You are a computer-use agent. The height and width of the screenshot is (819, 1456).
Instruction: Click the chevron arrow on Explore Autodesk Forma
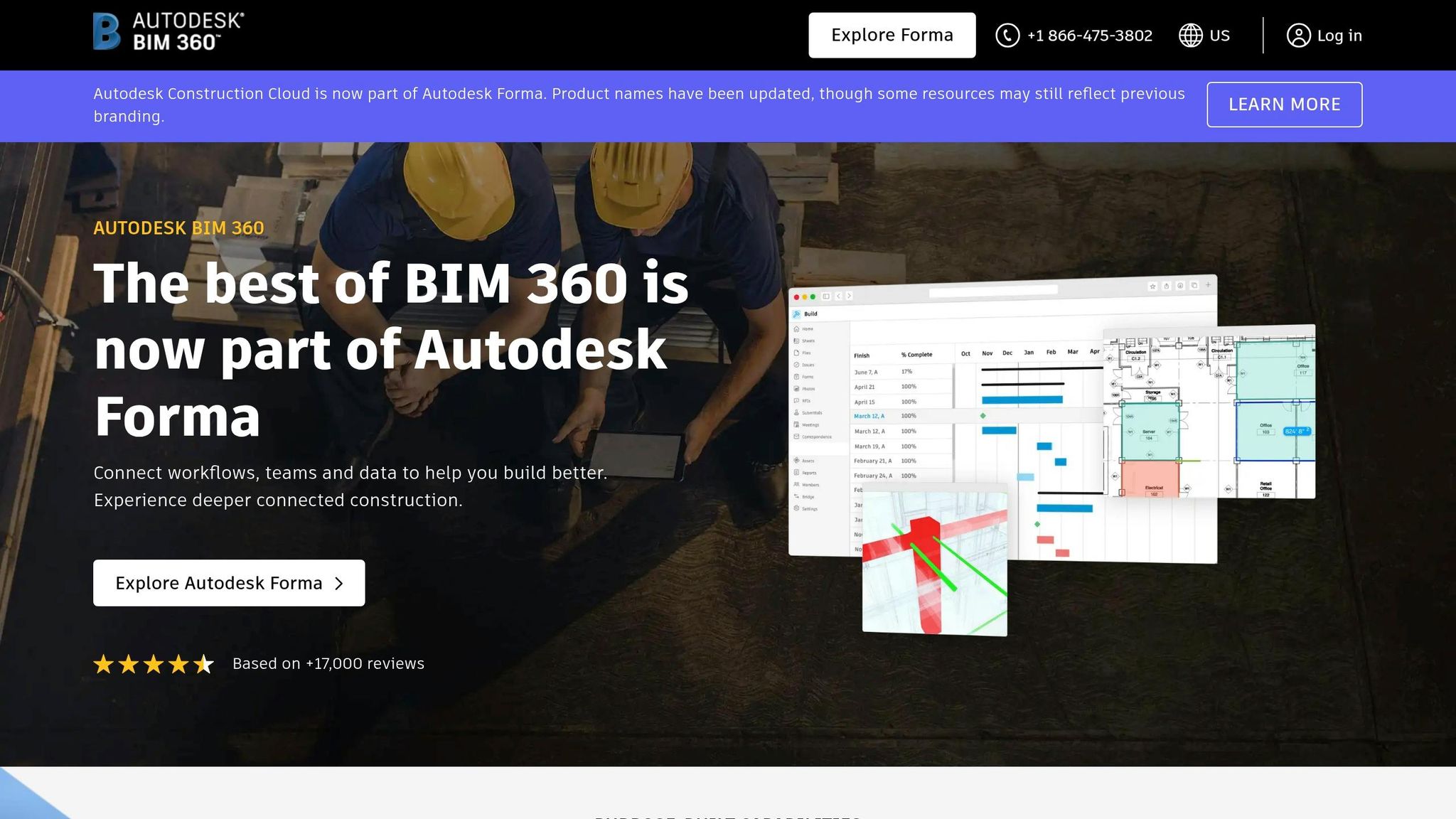[339, 584]
